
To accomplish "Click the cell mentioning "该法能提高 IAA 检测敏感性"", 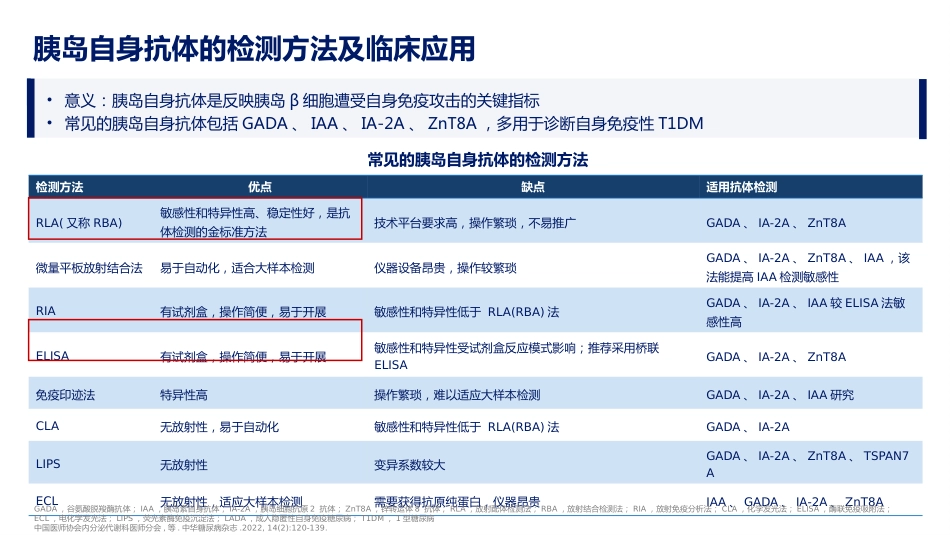I will [808, 267].
